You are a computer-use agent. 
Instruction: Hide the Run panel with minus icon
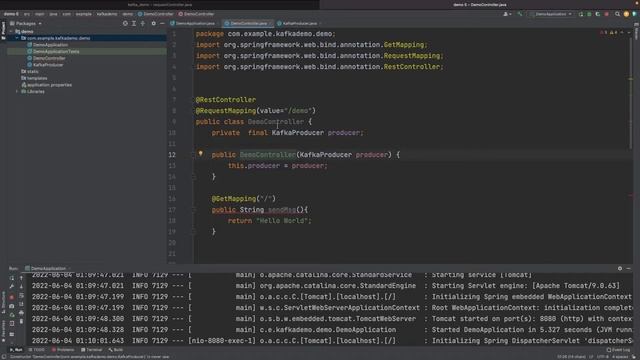coord(629,269)
